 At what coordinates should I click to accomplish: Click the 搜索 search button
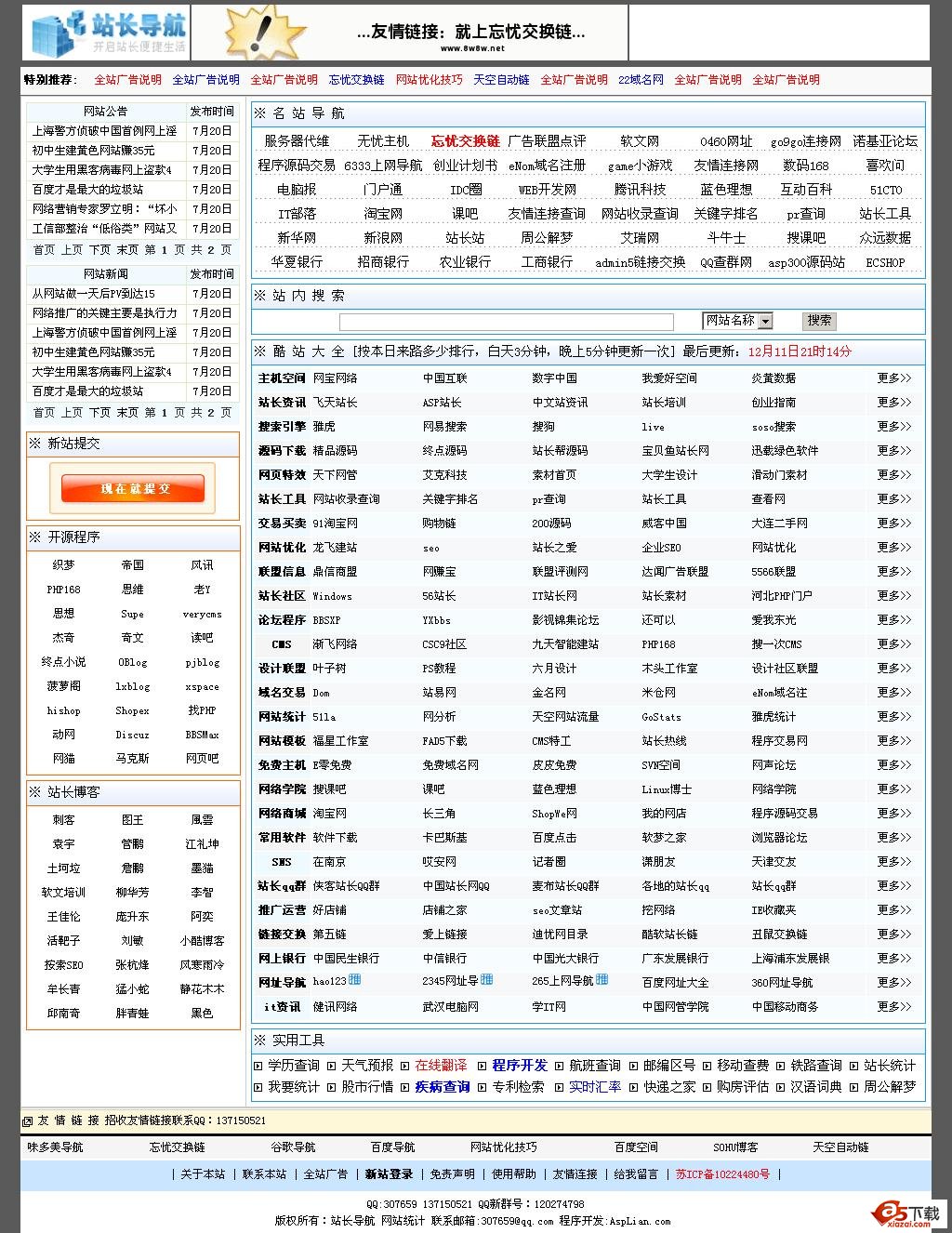[x=817, y=320]
